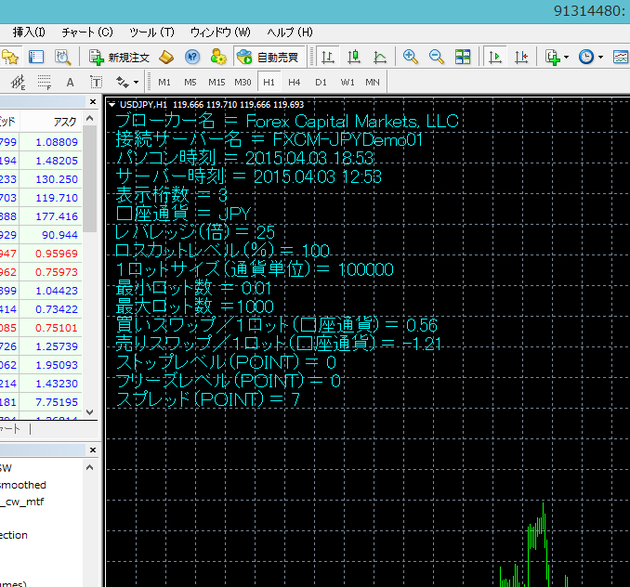The image size is (630, 587).
Task: Launch MetaEditor with the yellow book icon
Action: pos(166,57)
